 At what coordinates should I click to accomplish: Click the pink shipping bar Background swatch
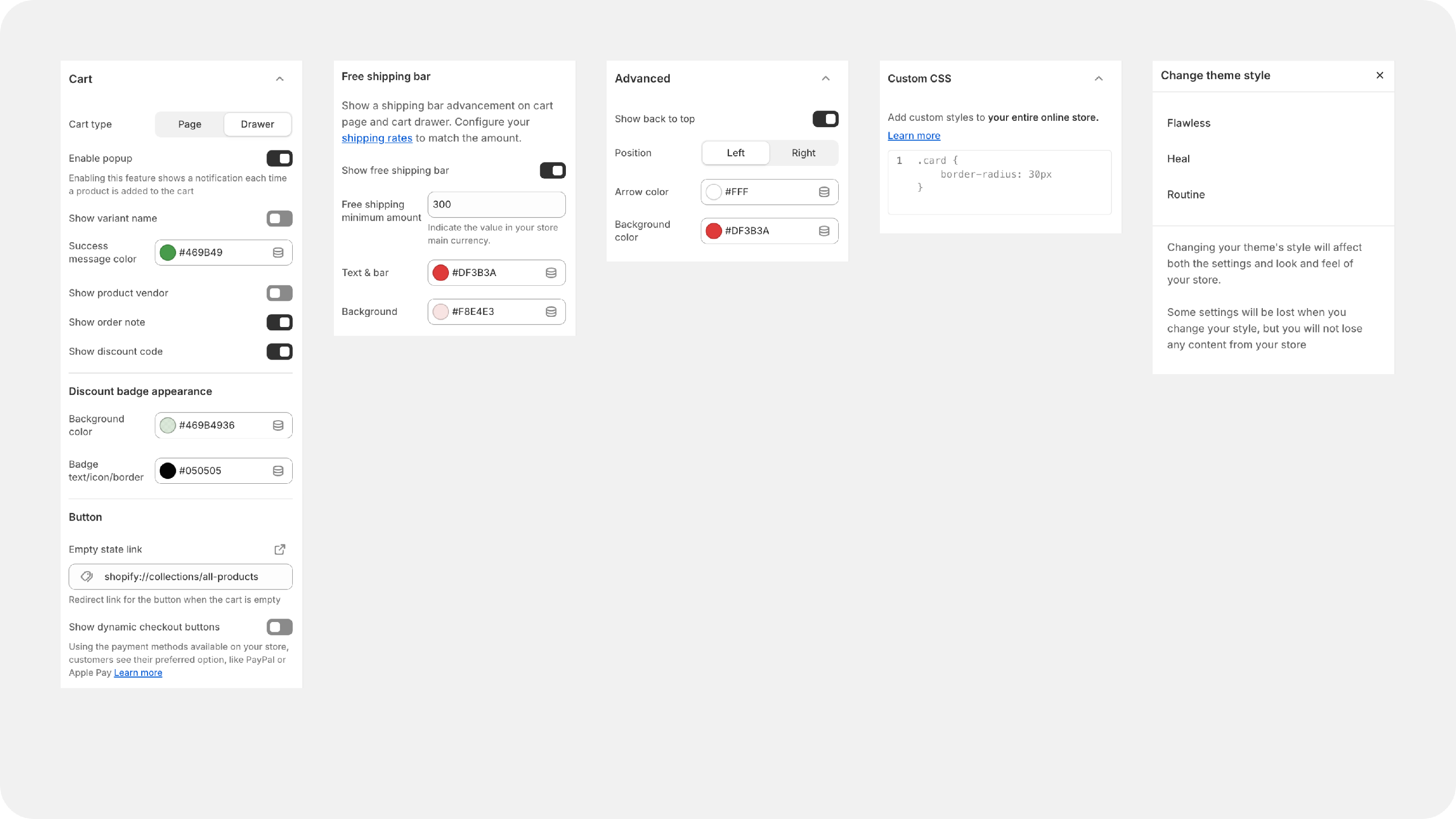pos(441,312)
